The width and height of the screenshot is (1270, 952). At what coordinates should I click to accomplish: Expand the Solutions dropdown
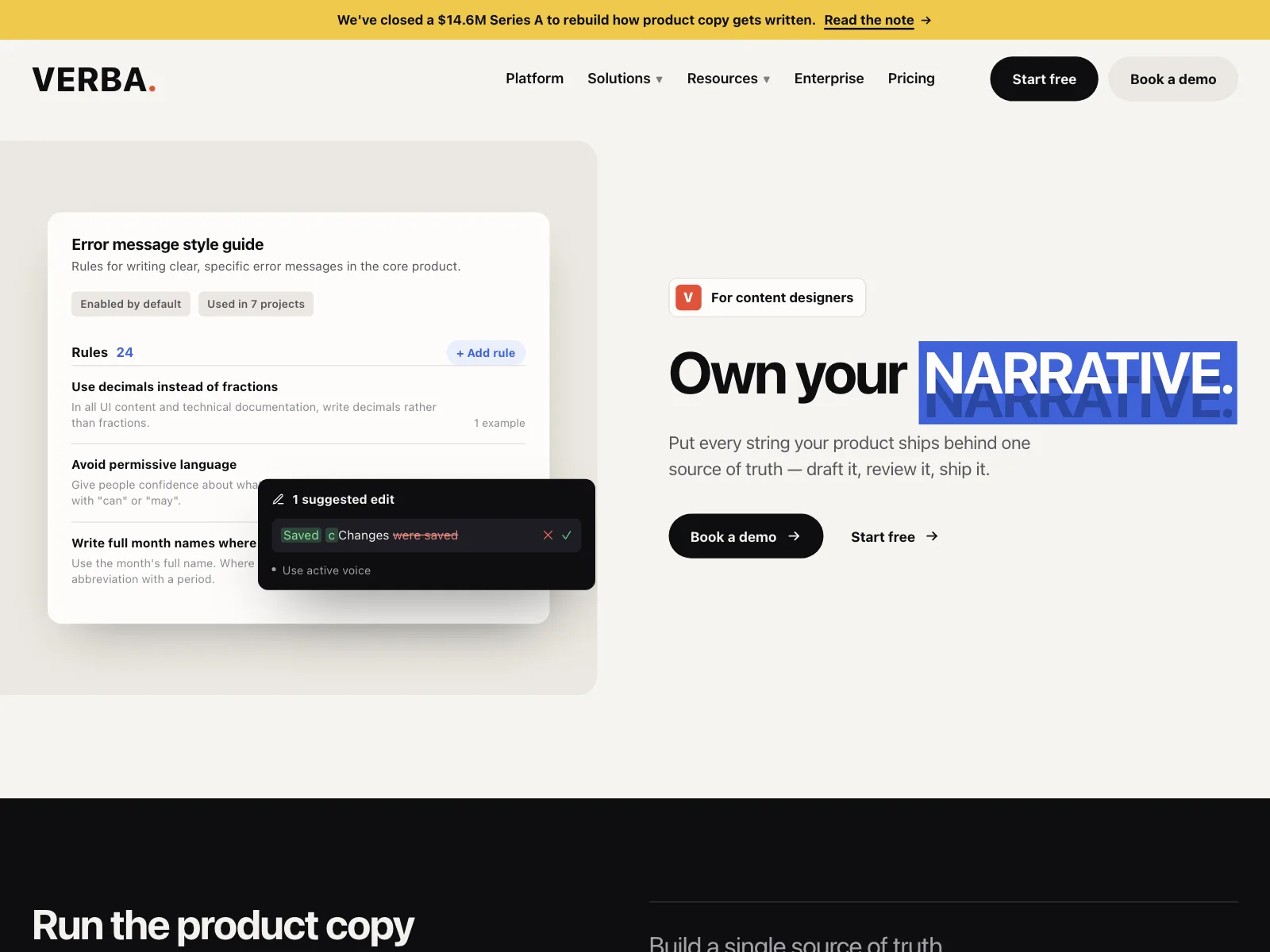pyautogui.click(x=625, y=79)
